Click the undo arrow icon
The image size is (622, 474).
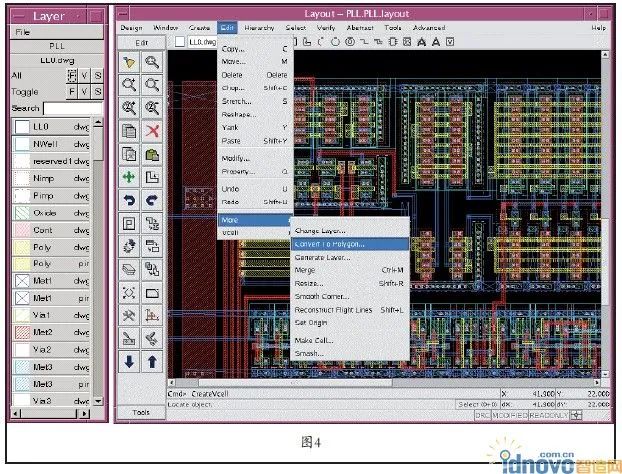click(x=129, y=200)
